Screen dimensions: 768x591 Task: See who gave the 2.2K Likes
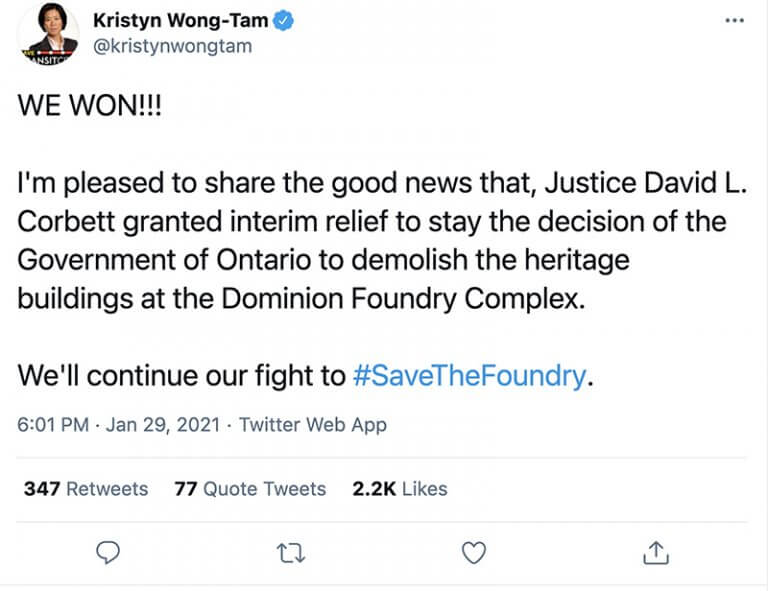point(400,489)
